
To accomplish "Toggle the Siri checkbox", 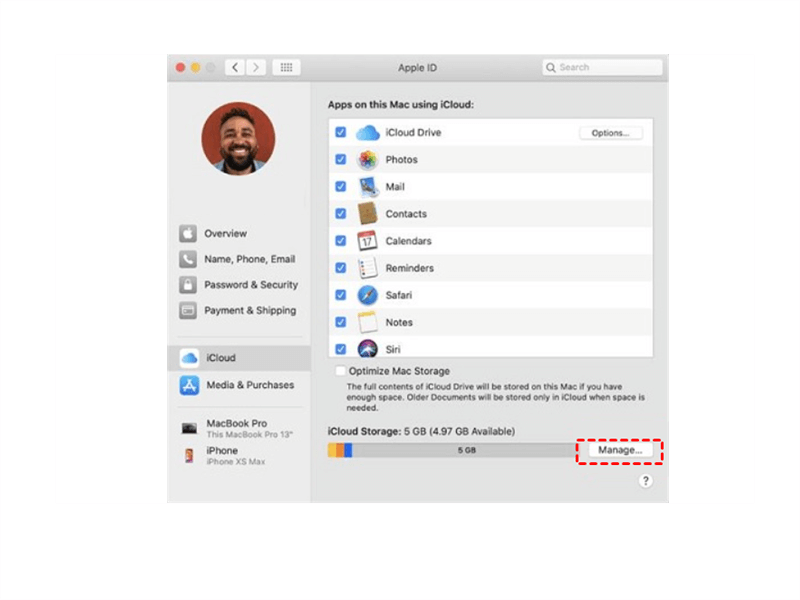I will (341, 349).
